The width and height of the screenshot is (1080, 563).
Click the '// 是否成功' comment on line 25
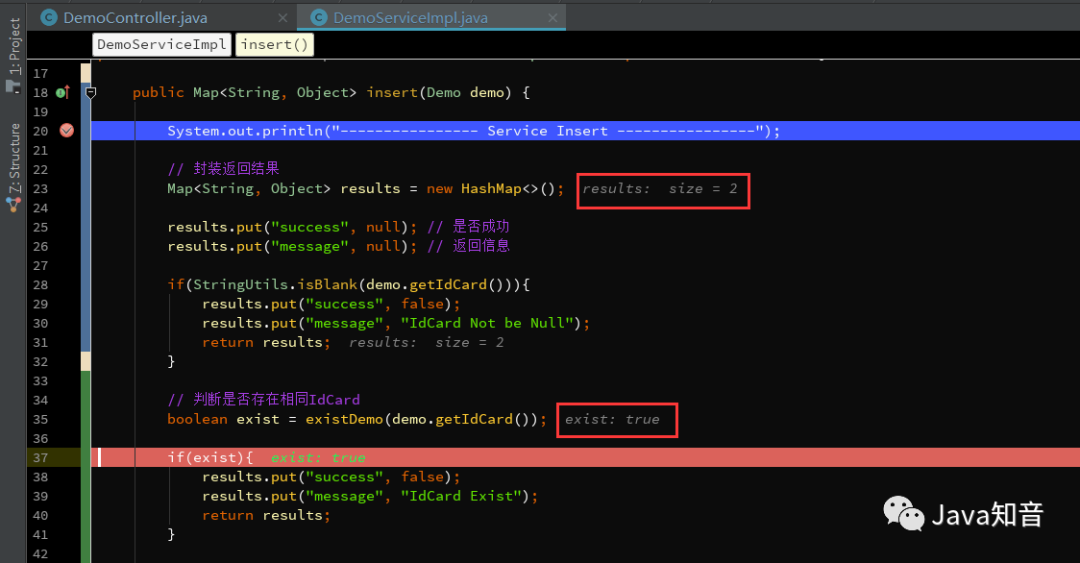(468, 227)
